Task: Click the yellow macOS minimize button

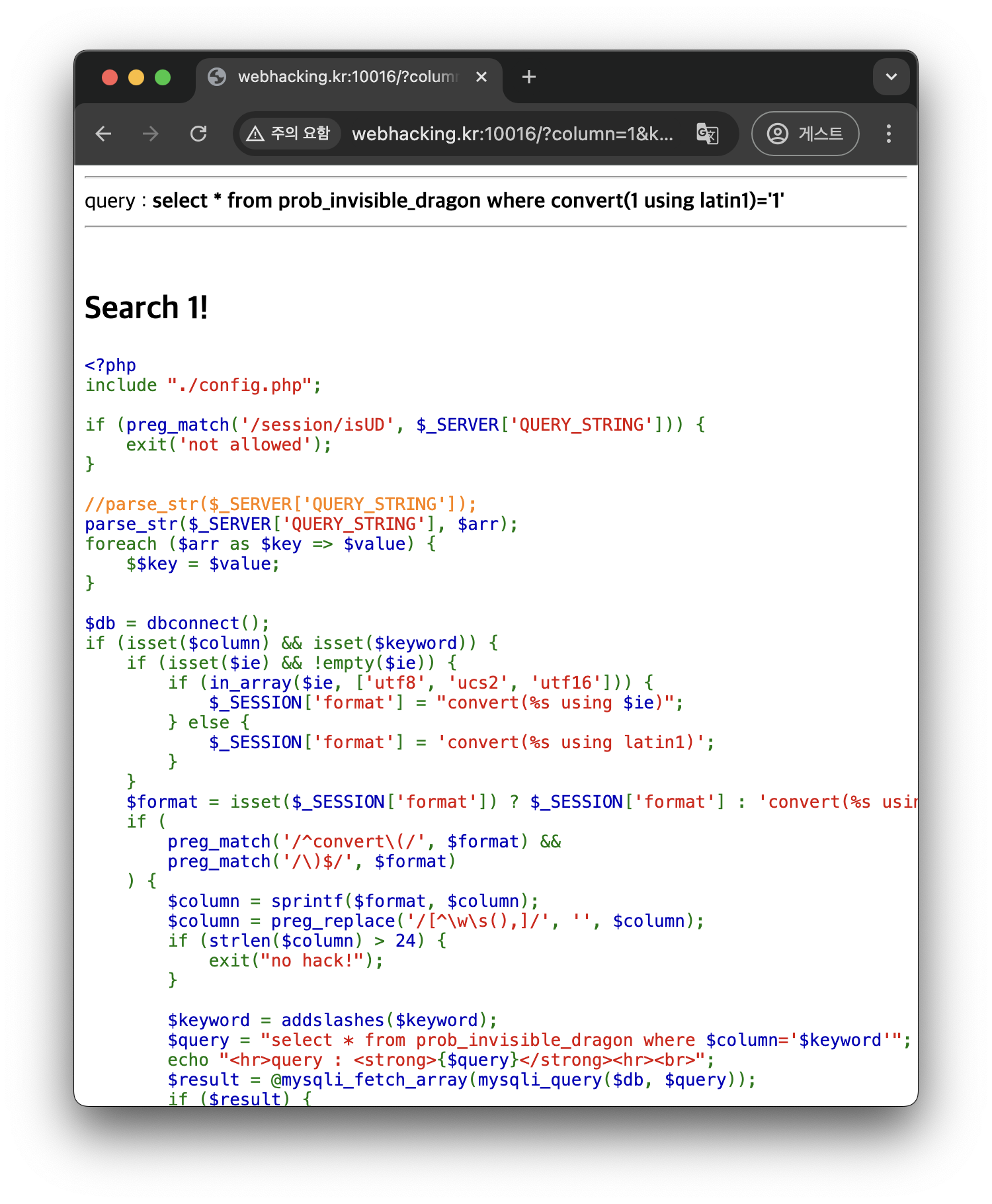Action: pyautogui.click(x=136, y=77)
